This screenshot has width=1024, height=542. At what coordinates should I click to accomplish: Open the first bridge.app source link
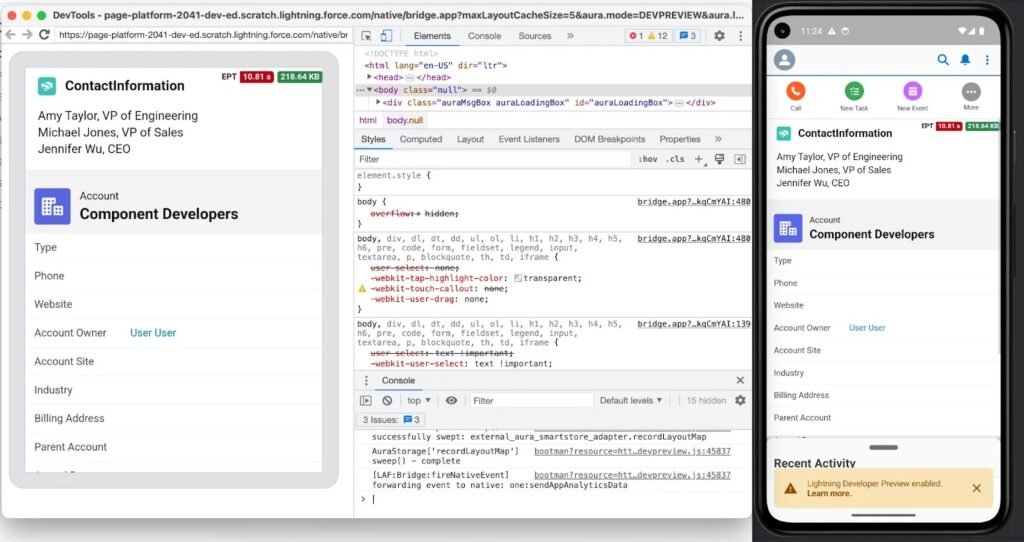(694, 202)
